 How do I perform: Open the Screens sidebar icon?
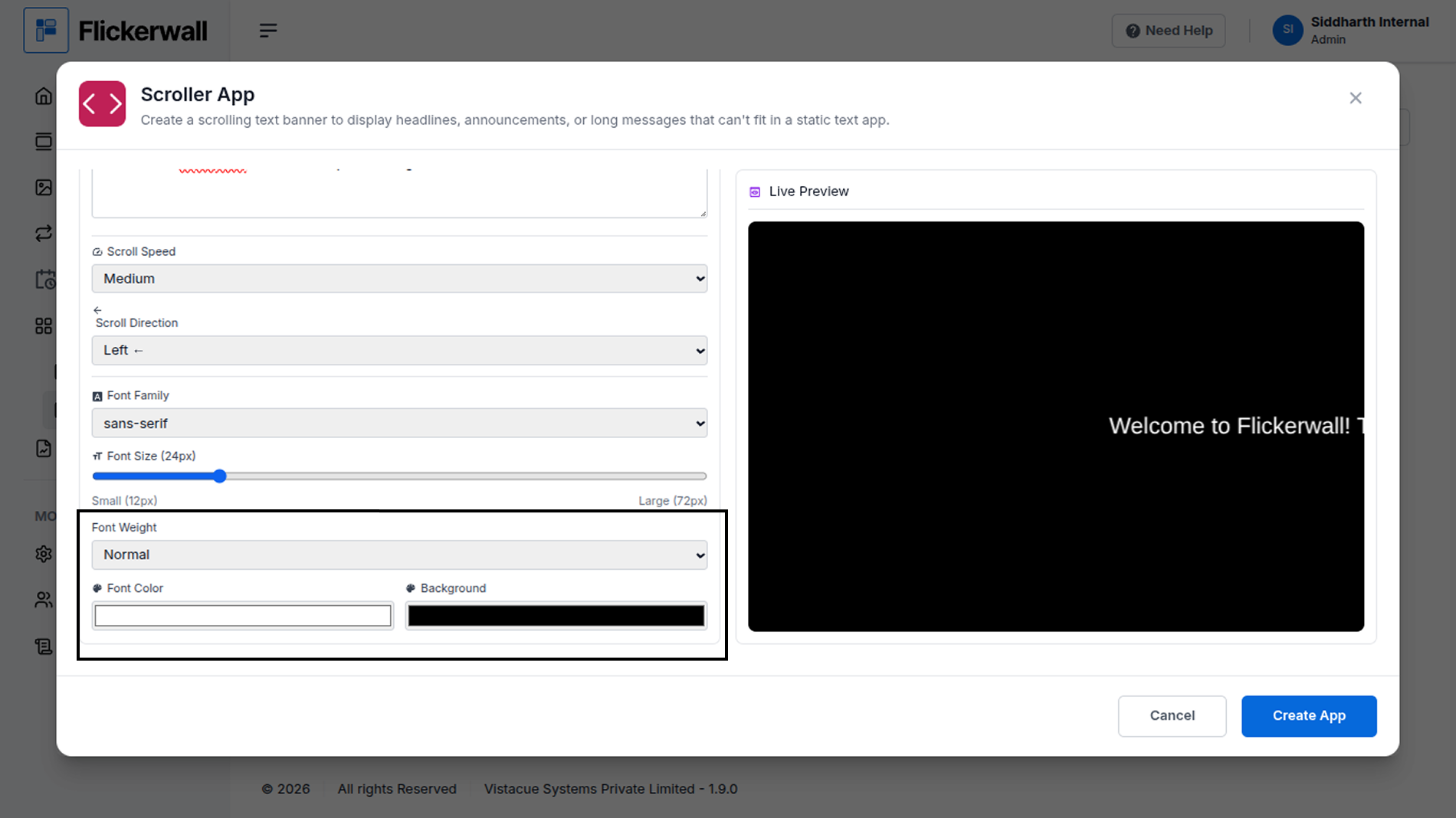point(44,142)
